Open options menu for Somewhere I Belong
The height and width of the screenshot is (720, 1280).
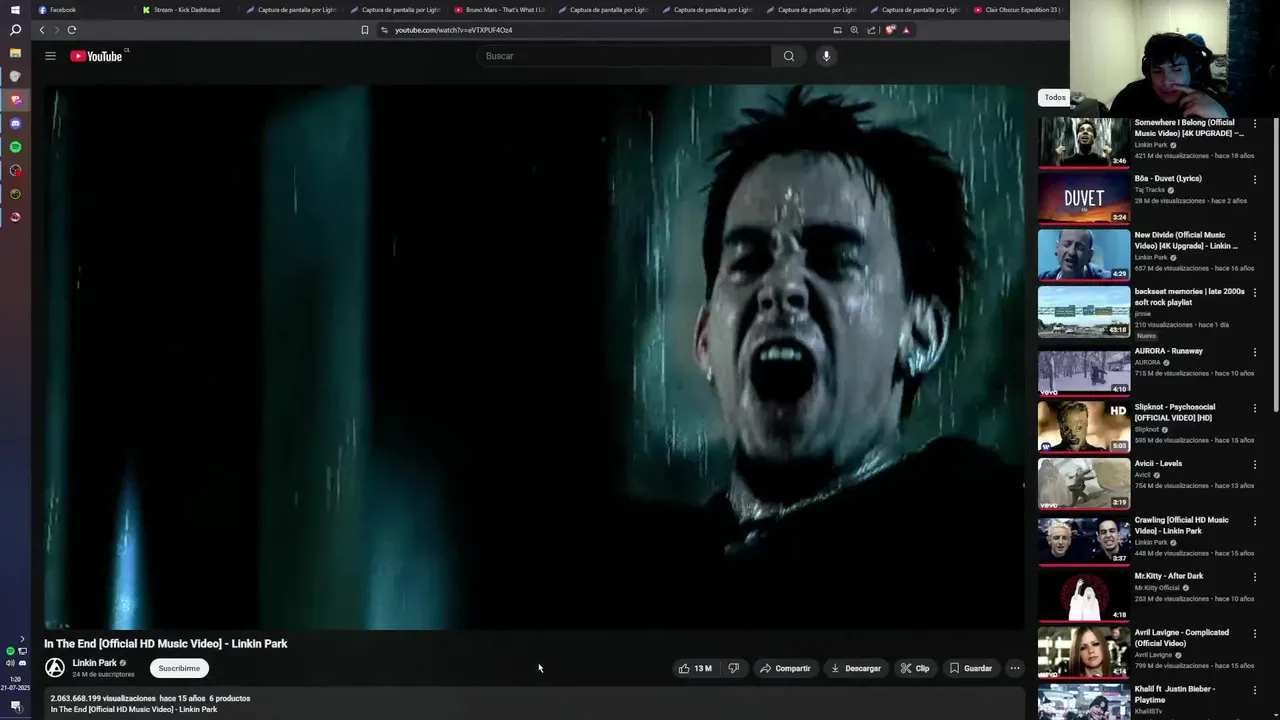point(1255,124)
